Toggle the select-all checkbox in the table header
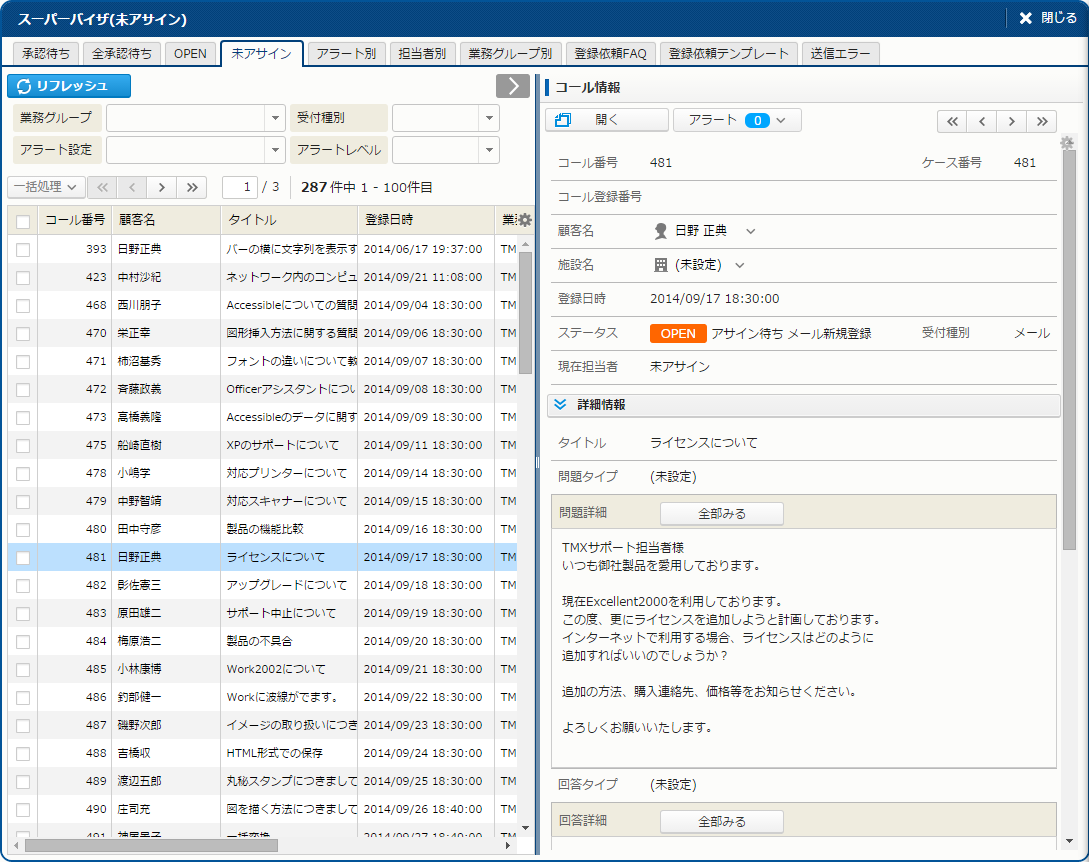The width and height of the screenshot is (1089, 862). (23, 221)
